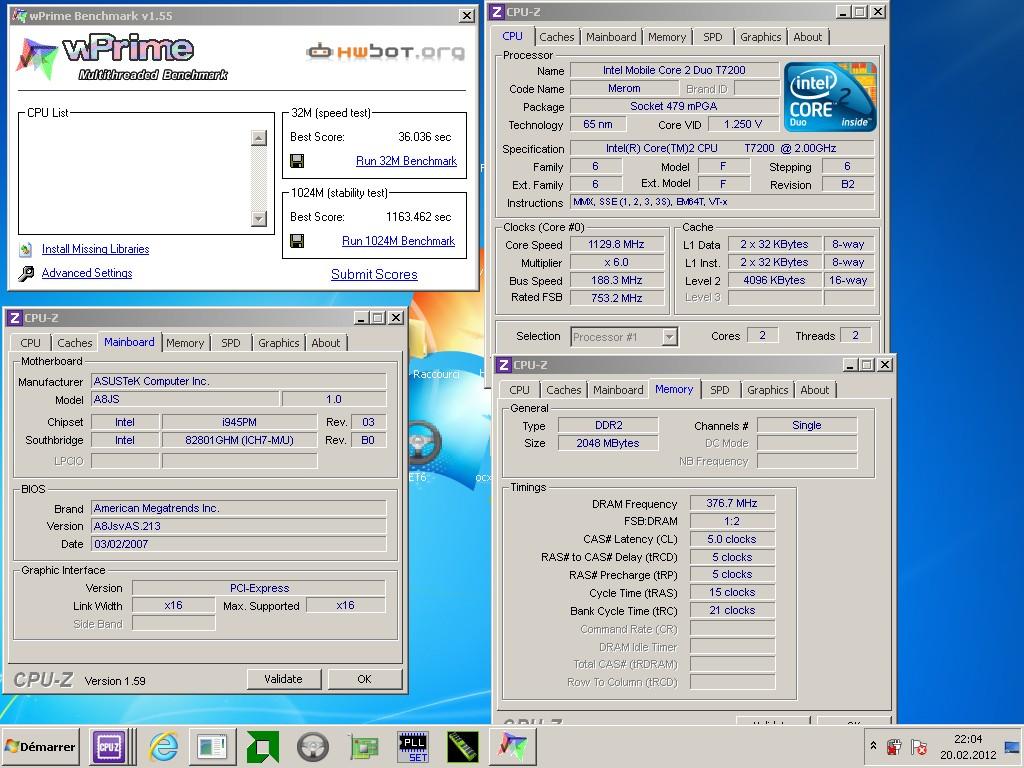1024x768 pixels.
Task: Click the Run 1024M Benchmark link
Action: [398, 241]
